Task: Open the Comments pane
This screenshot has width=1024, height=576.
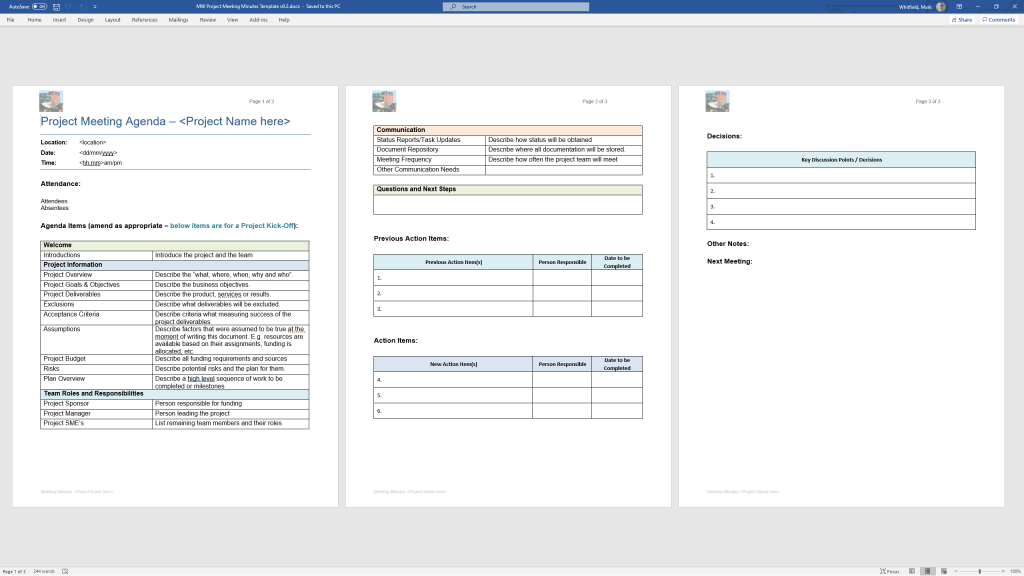Action: pyautogui.click(x=997, y=19)
